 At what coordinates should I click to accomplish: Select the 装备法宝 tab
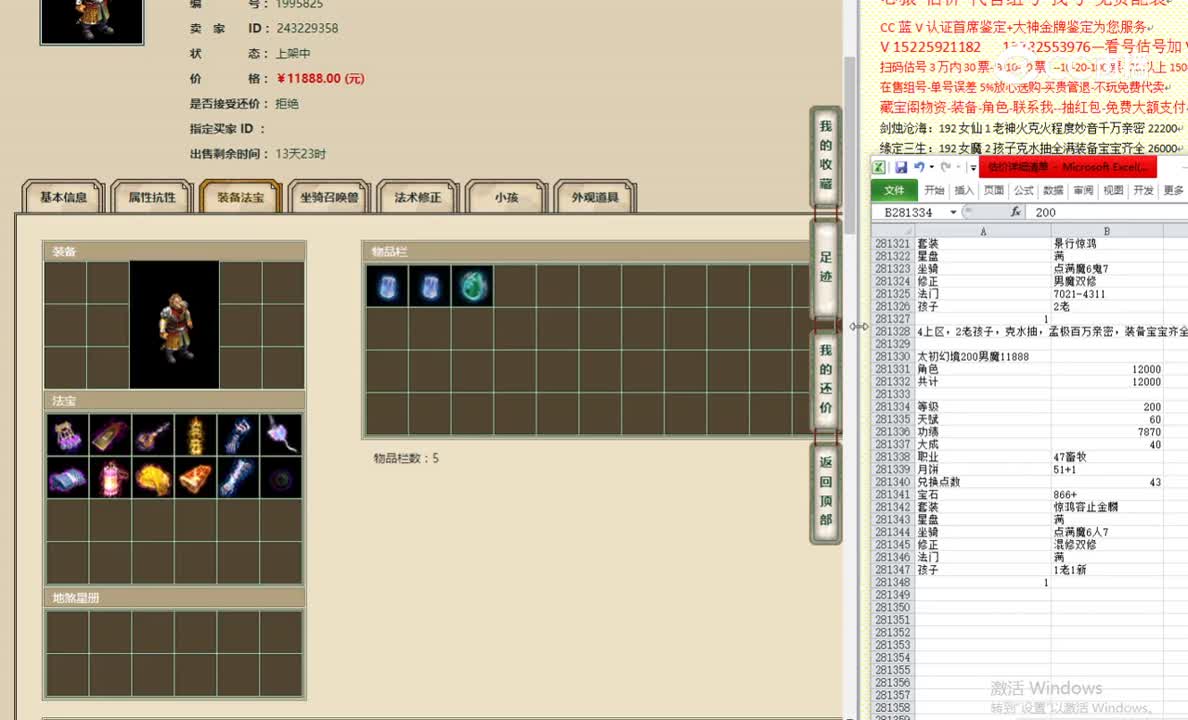tap(240, 197)
